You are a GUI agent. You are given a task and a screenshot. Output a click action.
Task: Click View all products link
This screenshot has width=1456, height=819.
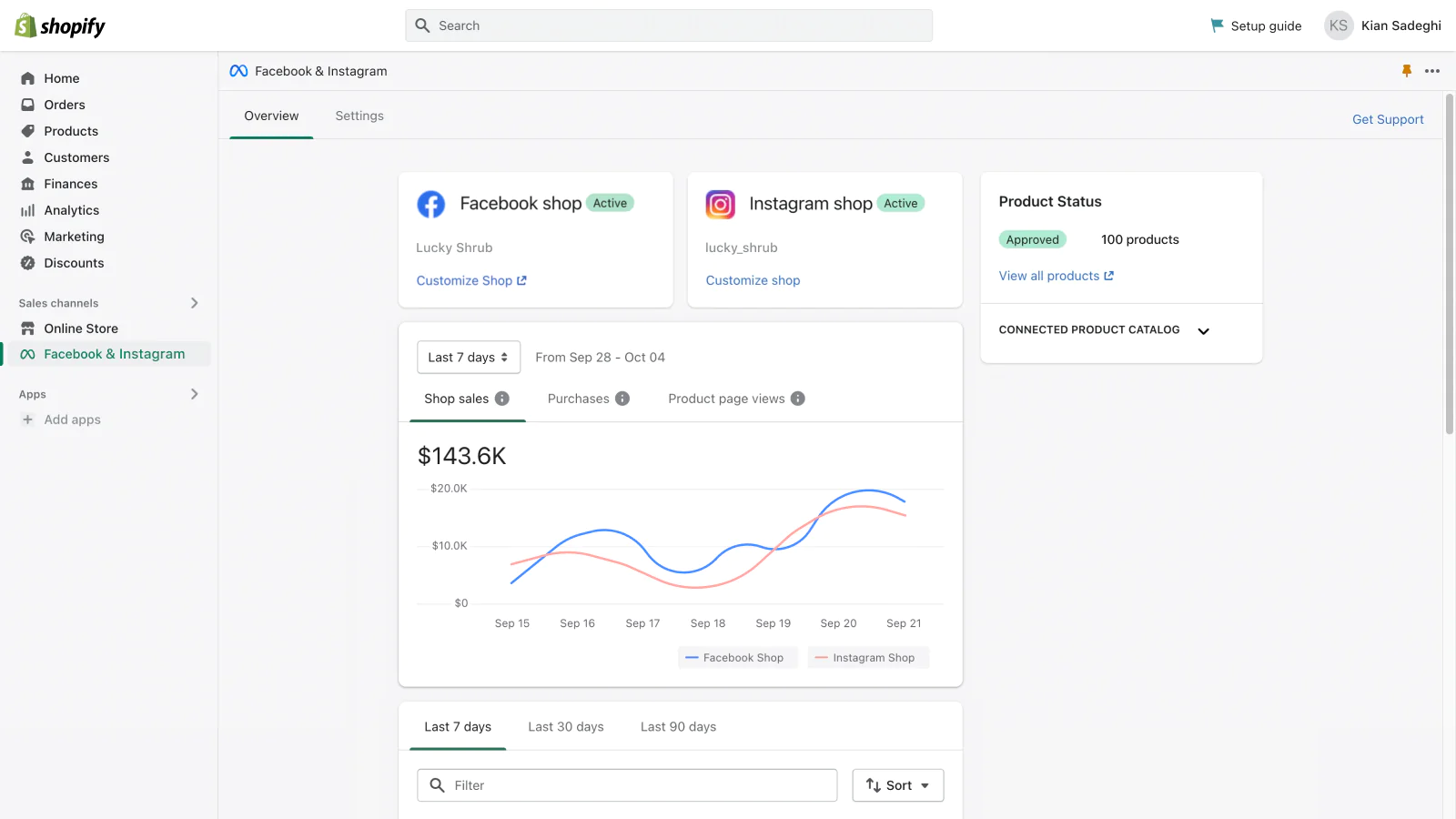(1057, 276)
